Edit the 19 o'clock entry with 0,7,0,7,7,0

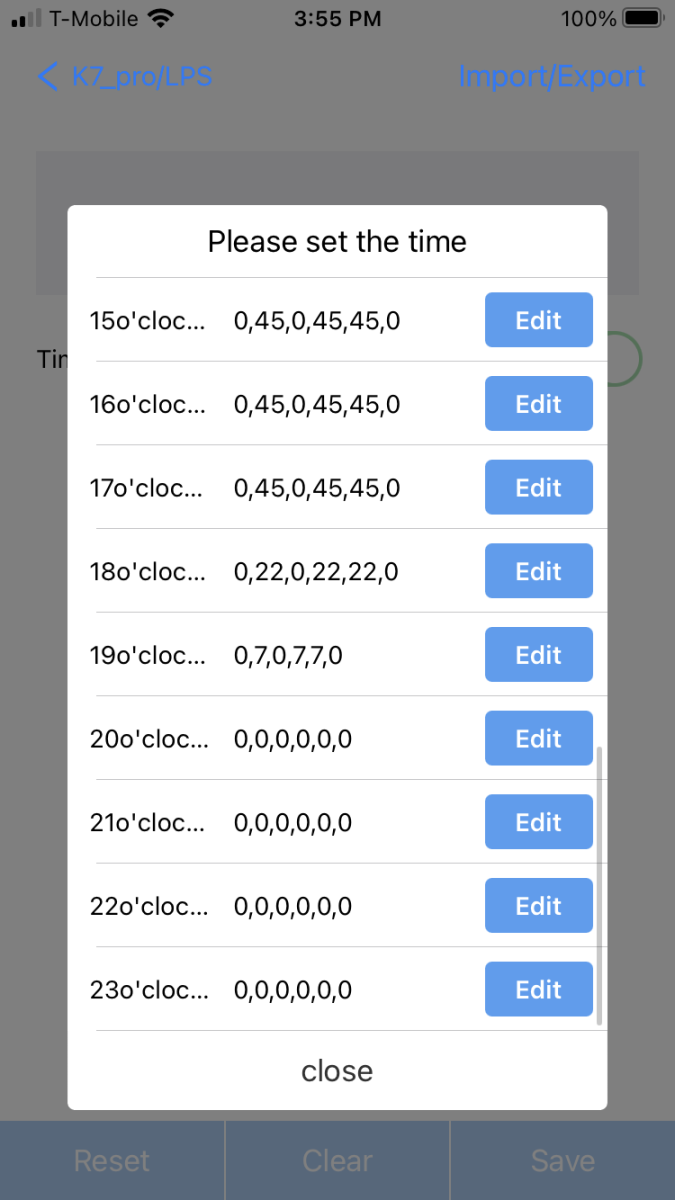tap(539, 655)
